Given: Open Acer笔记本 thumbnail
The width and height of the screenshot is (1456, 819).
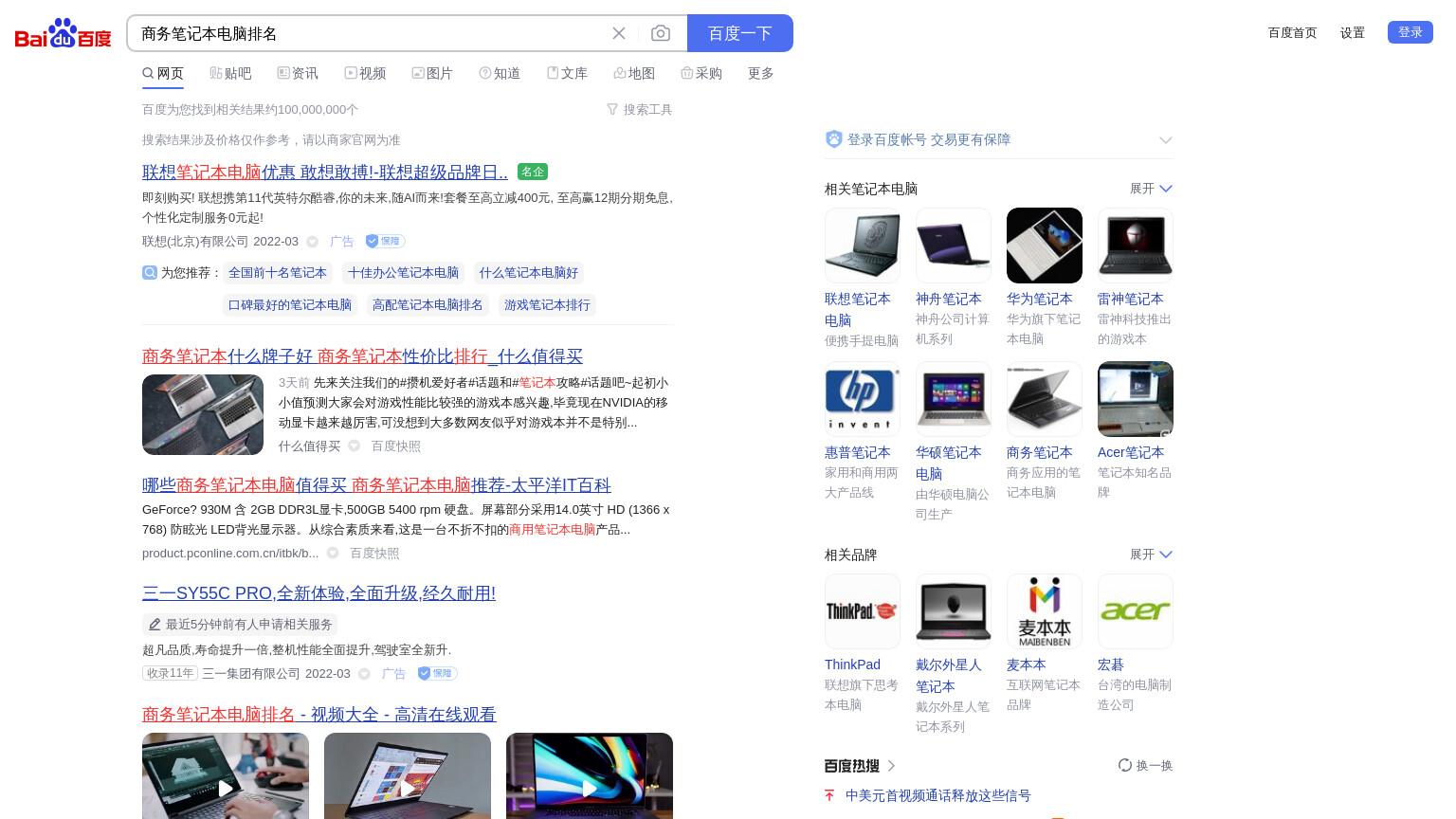Looking at the screenshot, I should [x=1136, y=399].
